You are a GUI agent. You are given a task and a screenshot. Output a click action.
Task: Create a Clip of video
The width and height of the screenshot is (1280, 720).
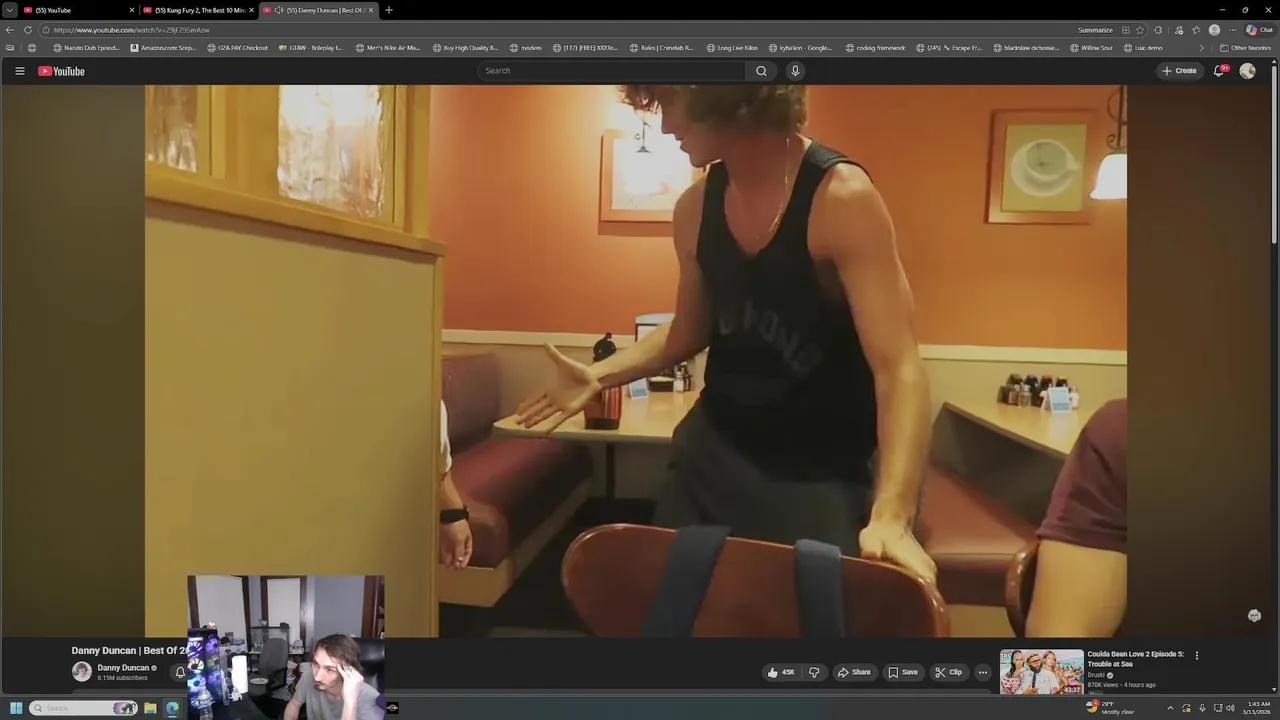948,672
